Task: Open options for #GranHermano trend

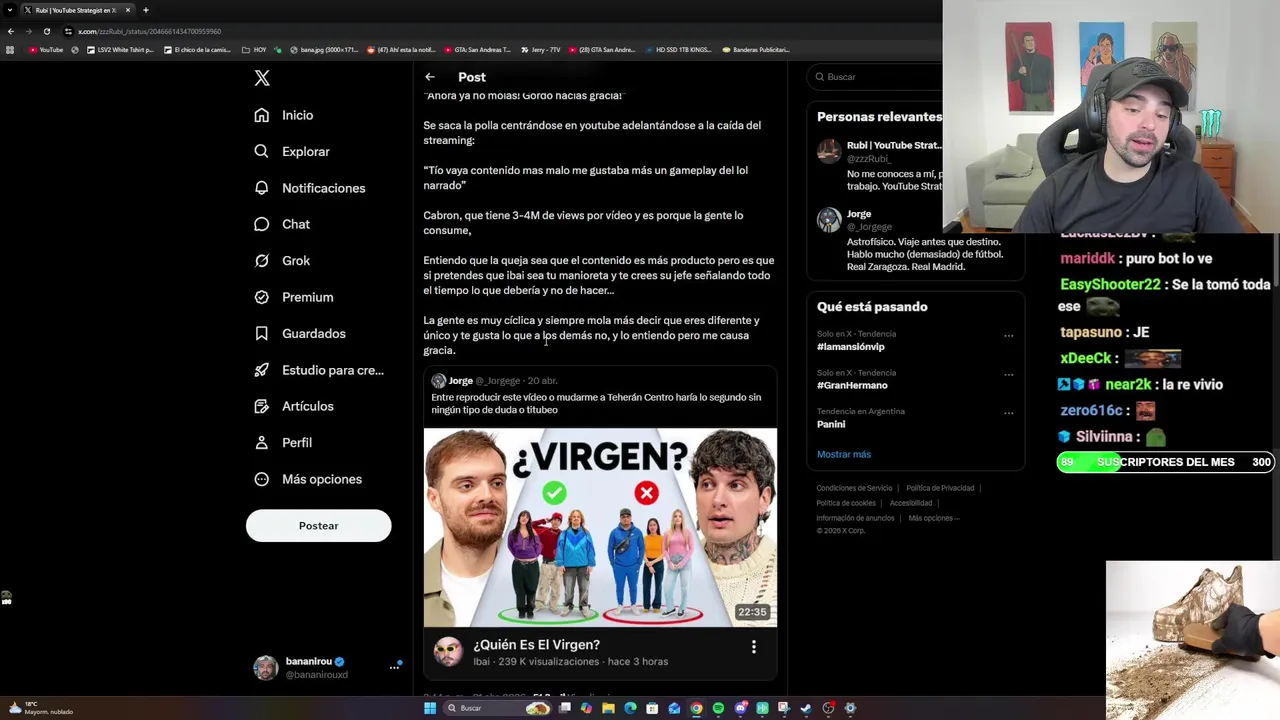Action: [x=1008, y=374]
